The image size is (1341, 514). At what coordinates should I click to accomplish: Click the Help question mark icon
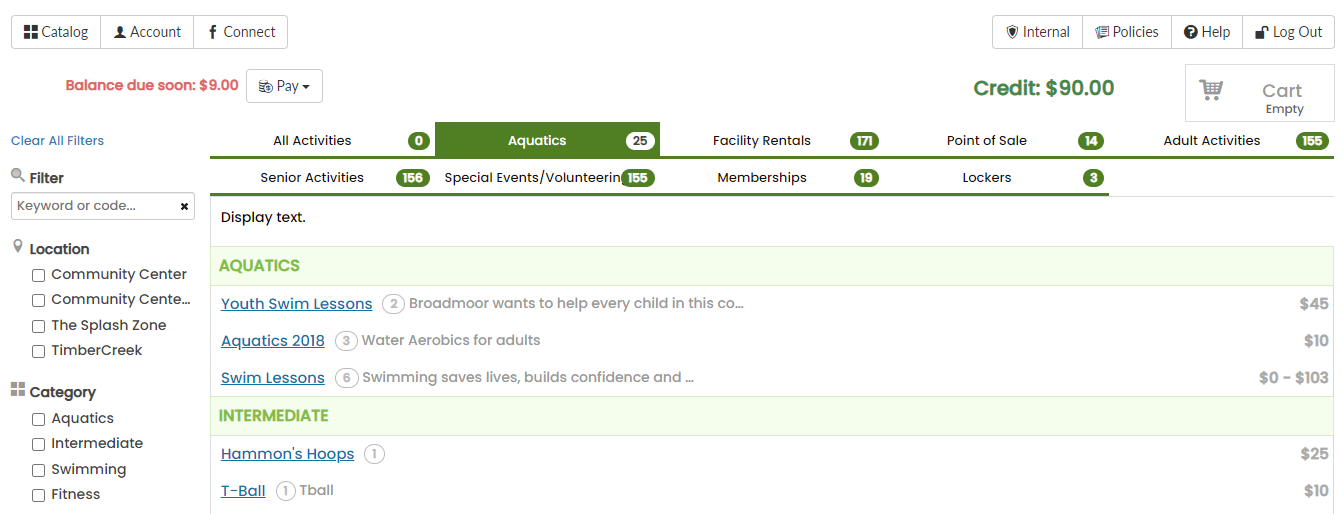pos(1191,32)
